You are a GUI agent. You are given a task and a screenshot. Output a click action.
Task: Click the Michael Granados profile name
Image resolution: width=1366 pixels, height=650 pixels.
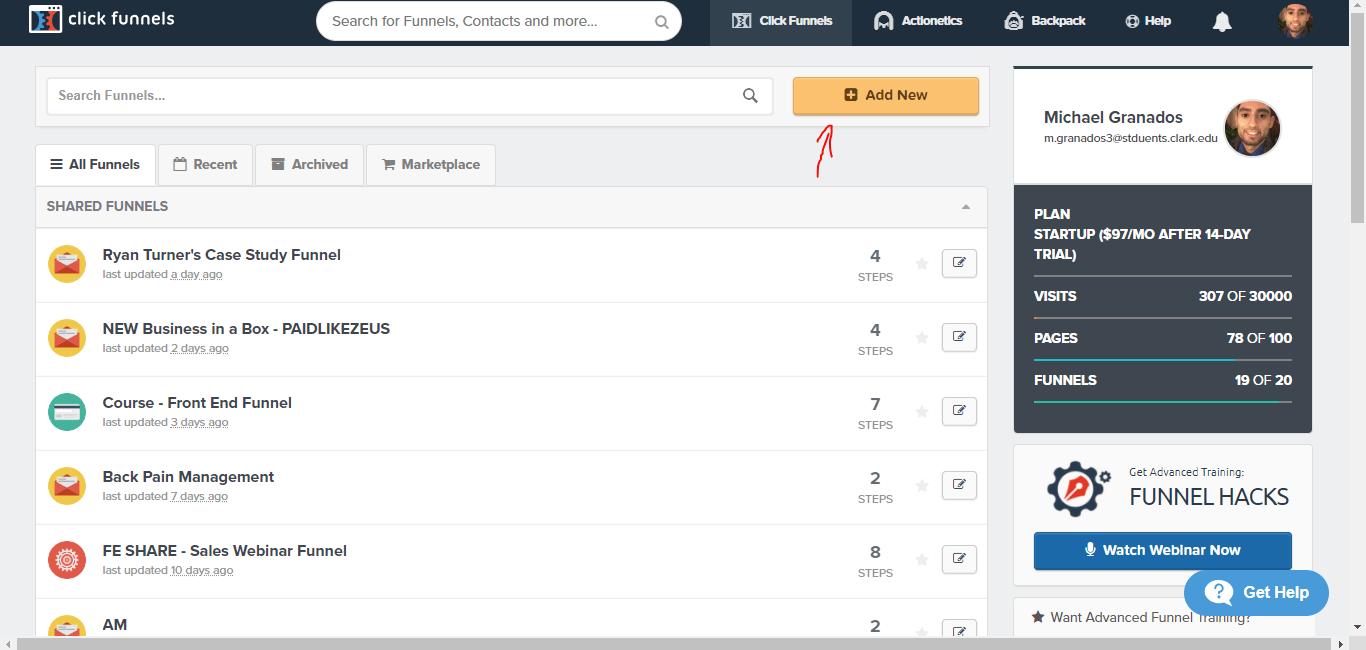coord(1113,118)
